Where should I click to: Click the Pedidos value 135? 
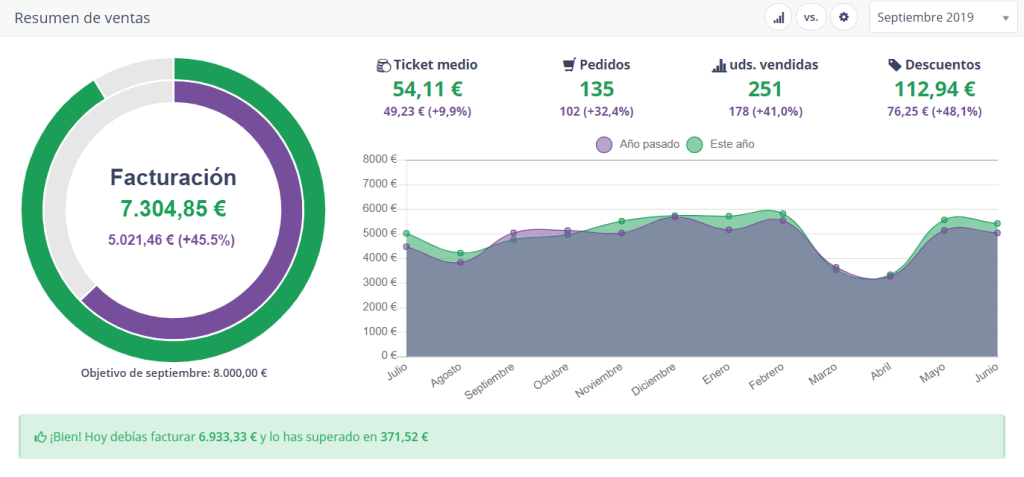point(596,89)
